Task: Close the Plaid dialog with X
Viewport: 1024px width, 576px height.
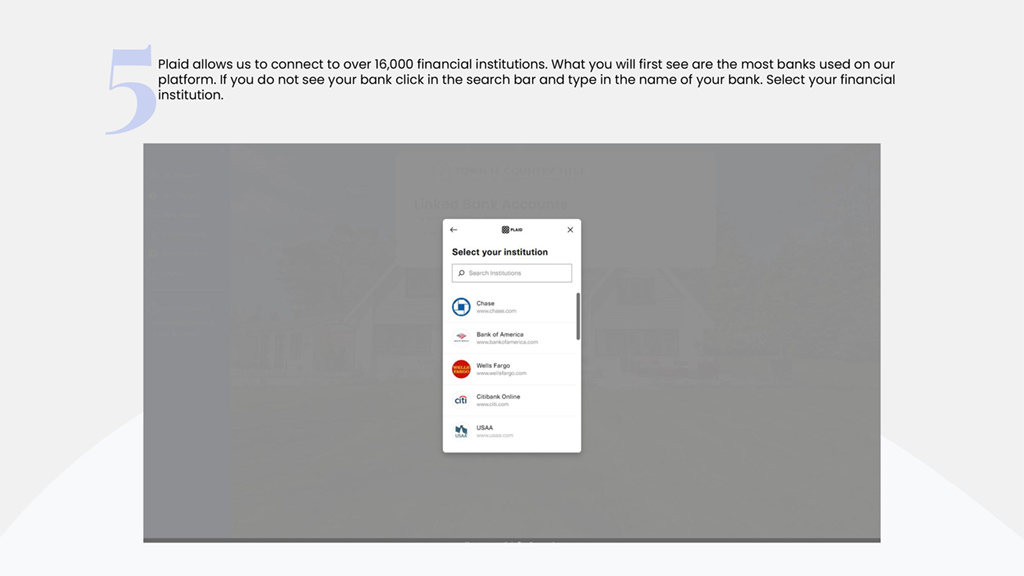Action: point(570,230)
